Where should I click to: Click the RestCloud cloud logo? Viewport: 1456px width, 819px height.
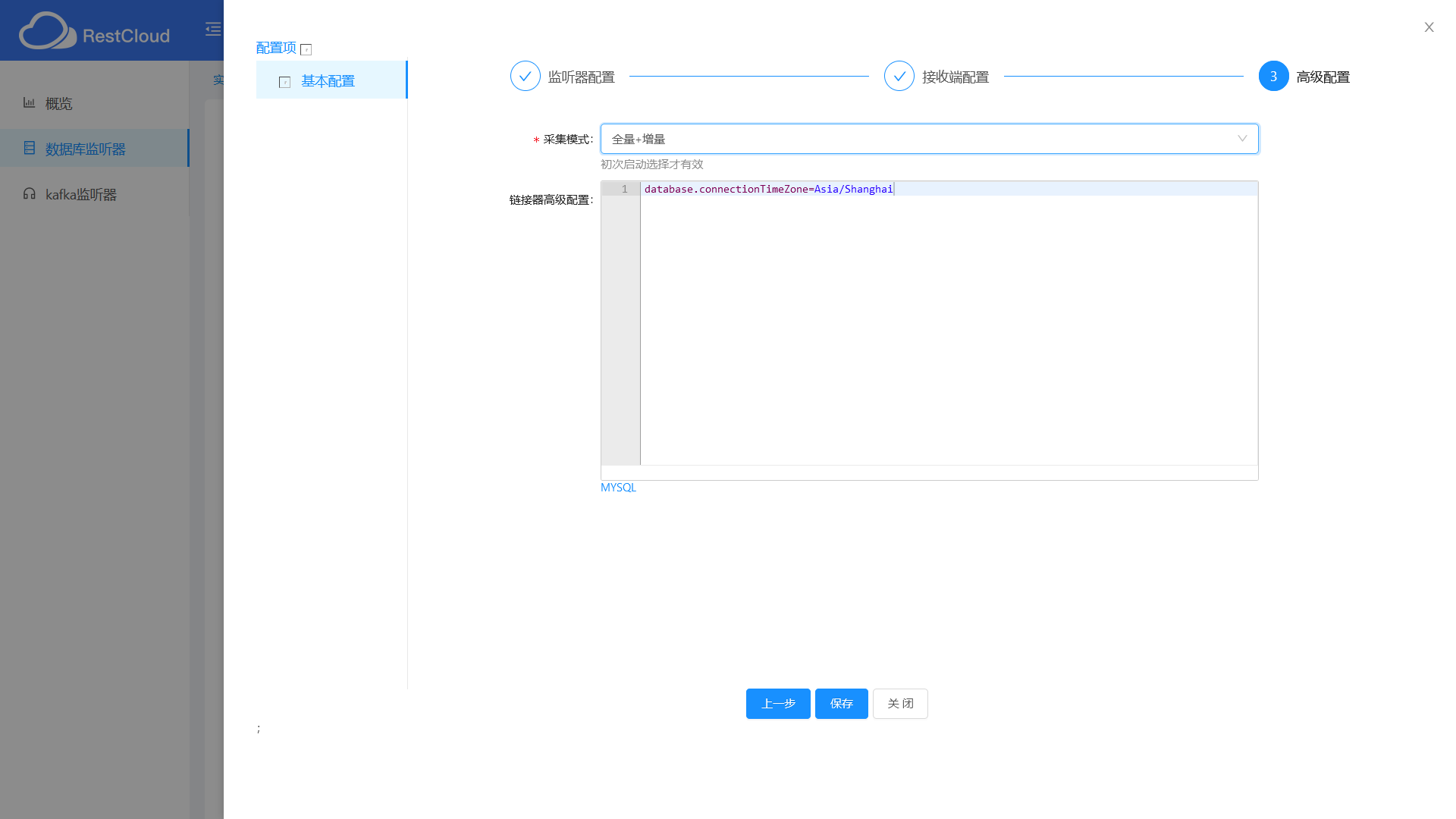click(47, 31)
